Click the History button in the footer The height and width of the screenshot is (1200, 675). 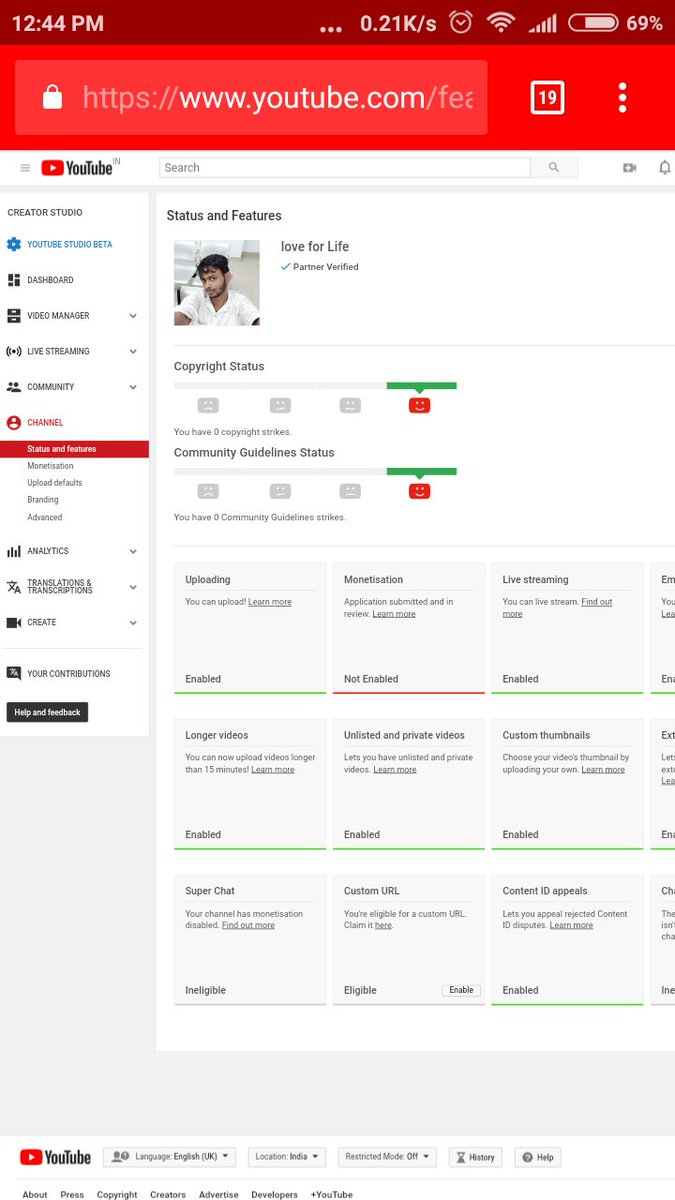click(x=476, y=1157)
